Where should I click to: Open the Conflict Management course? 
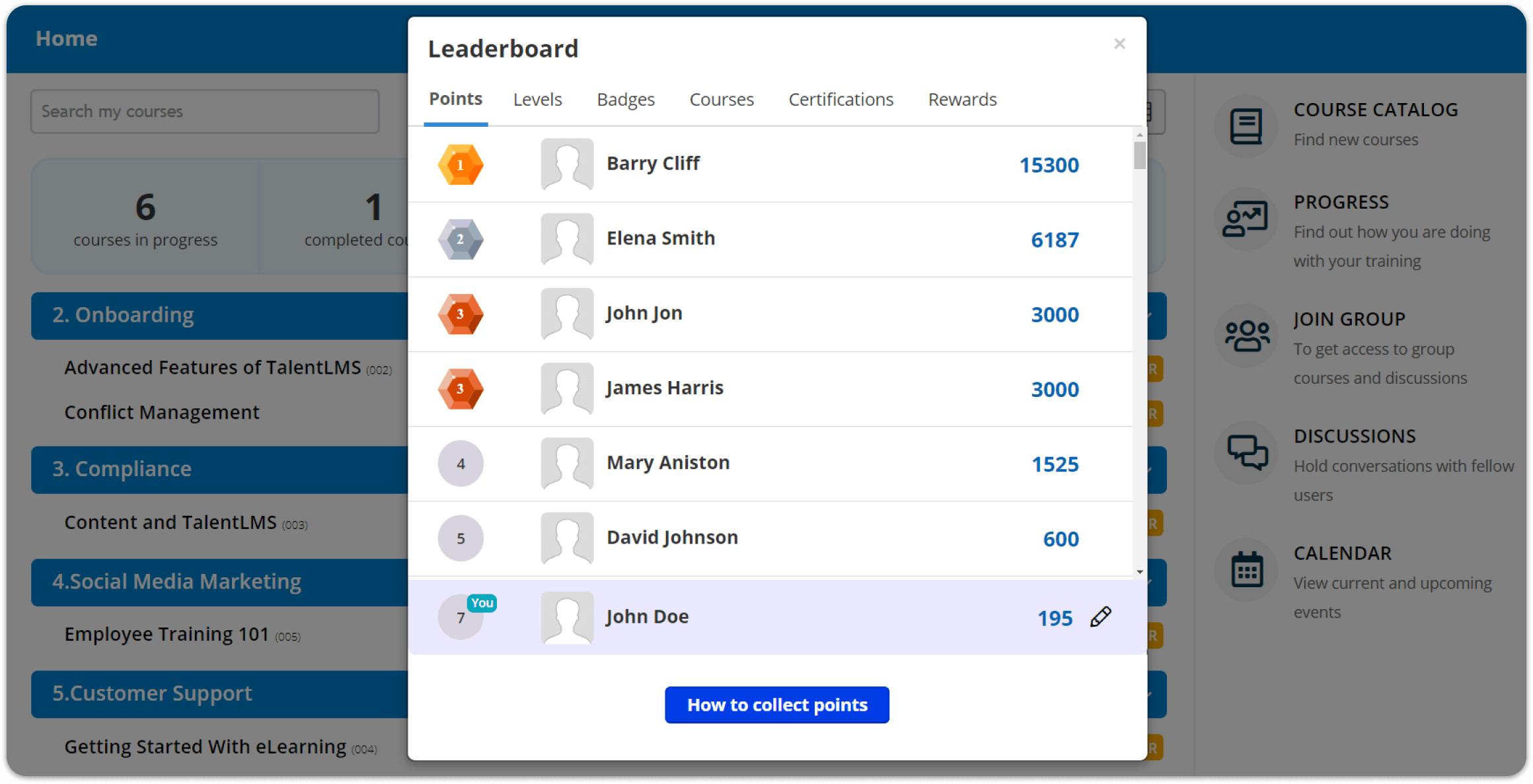click(x=161, y=411)
